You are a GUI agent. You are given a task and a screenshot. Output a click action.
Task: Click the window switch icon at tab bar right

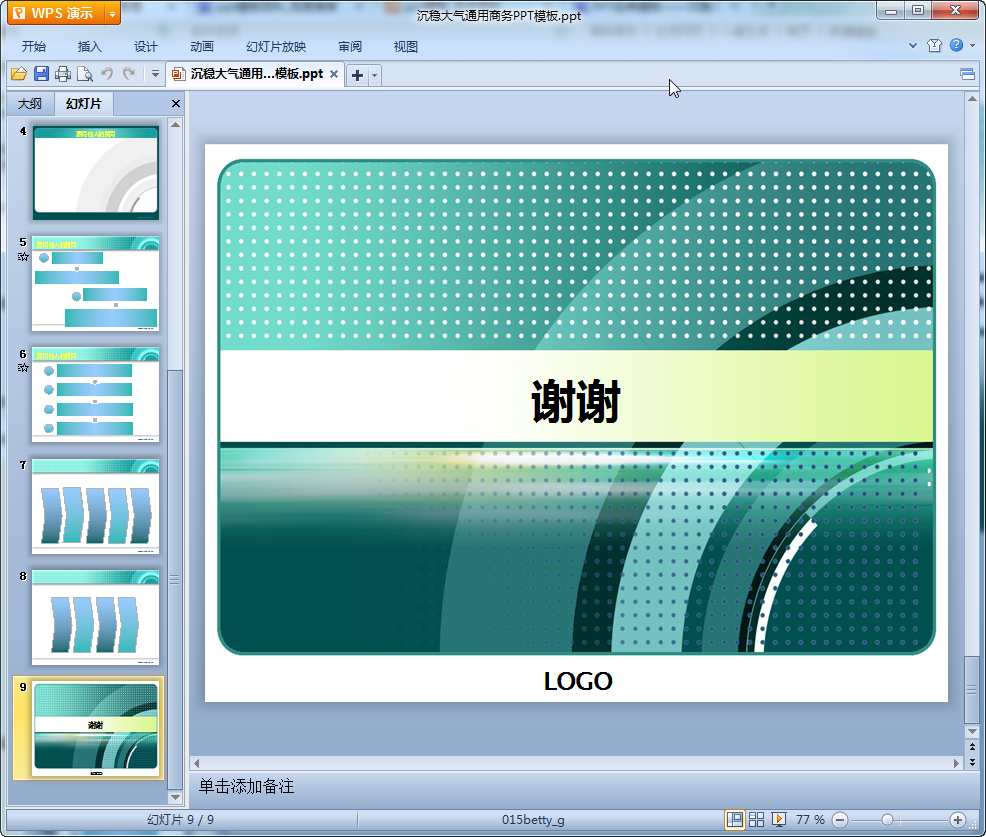[x=968, y=74]
